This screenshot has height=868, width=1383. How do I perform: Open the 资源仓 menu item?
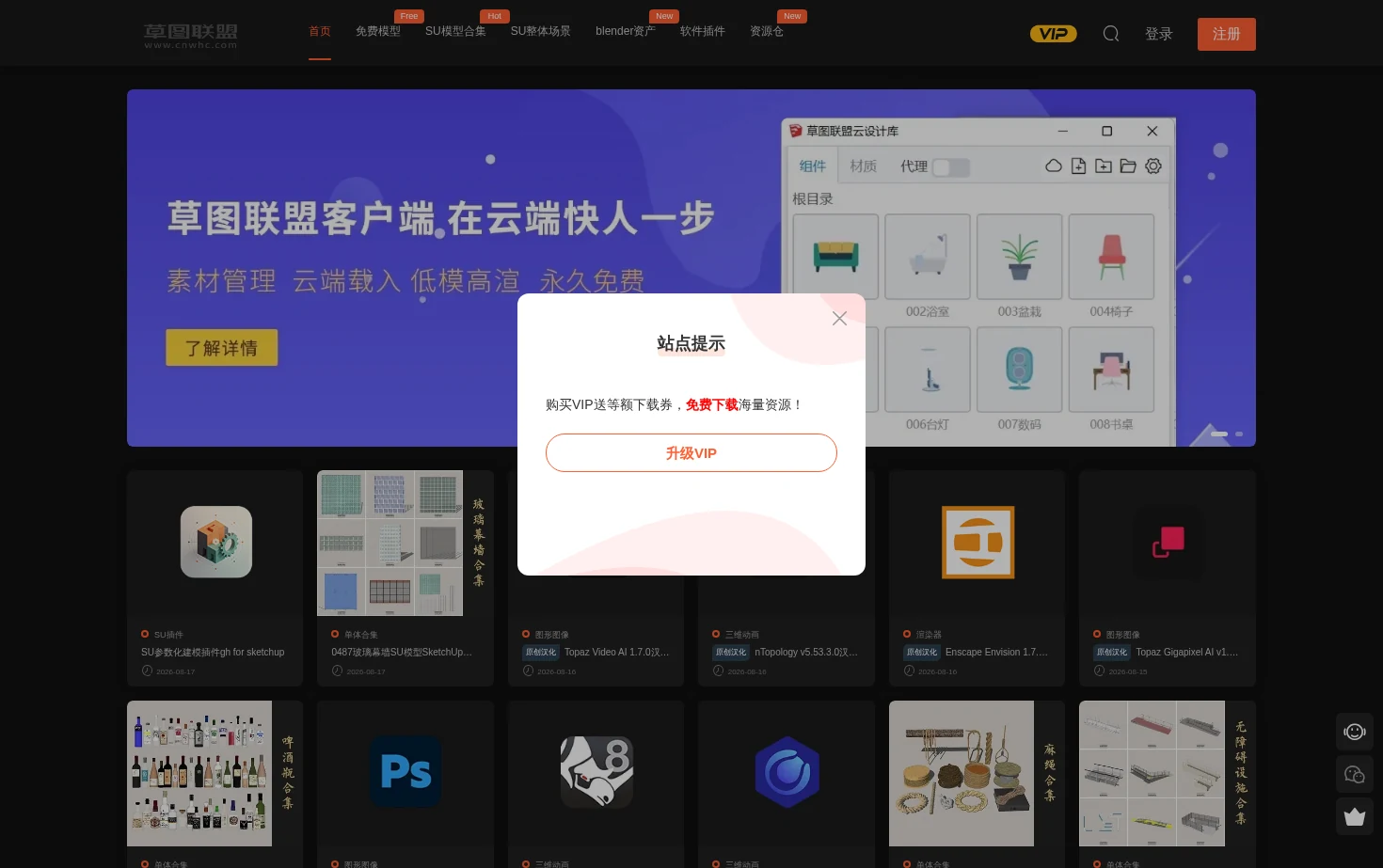767,31
